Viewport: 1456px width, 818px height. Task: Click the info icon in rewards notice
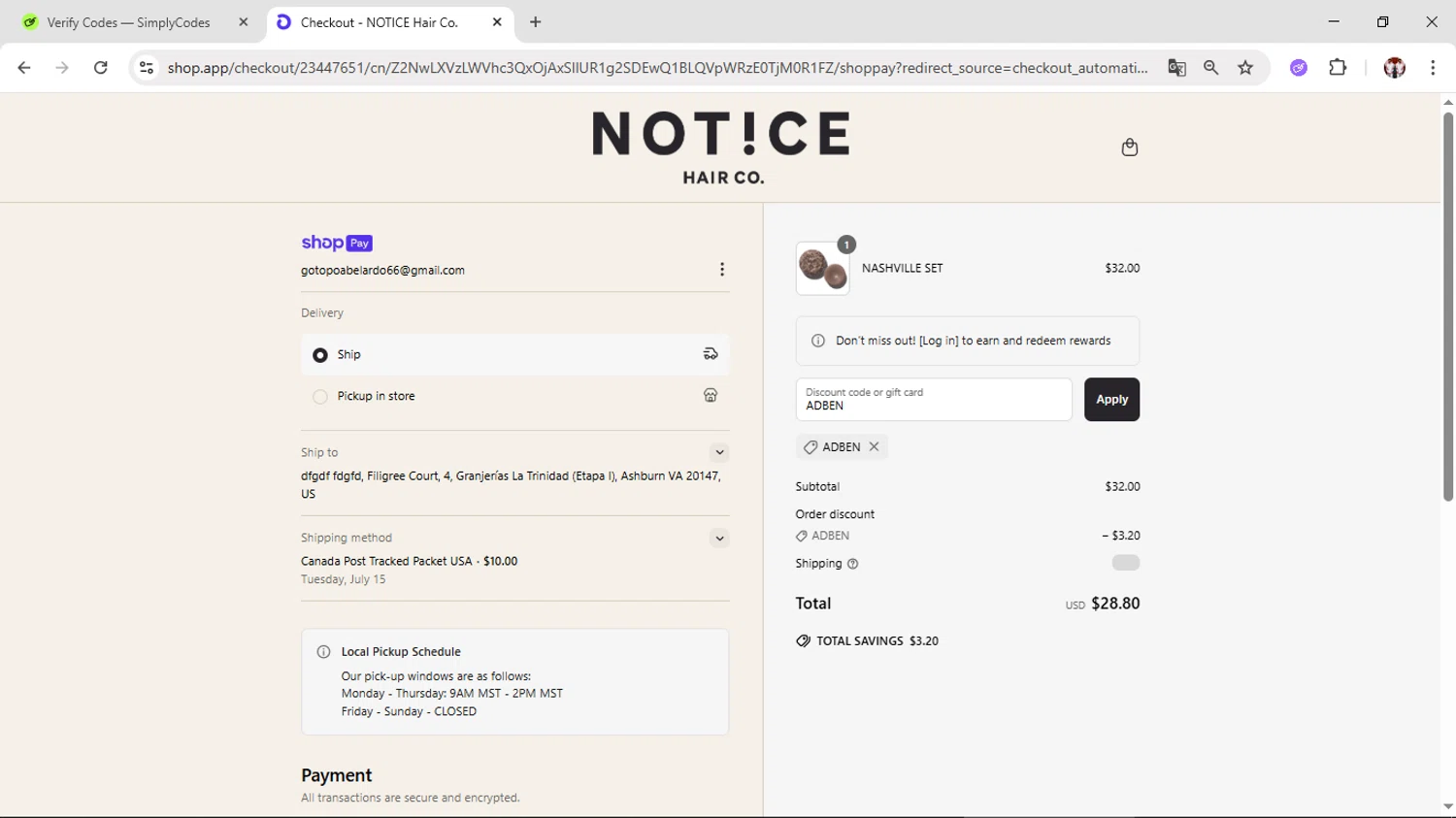point(818,341)
